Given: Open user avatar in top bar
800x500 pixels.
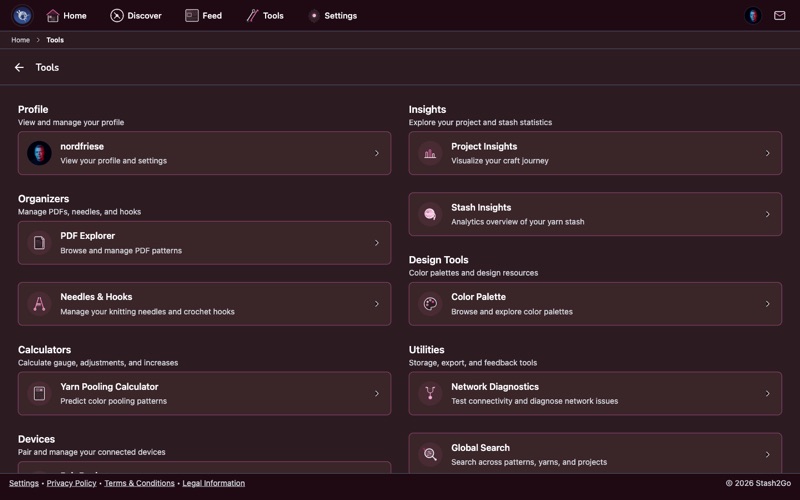Looking at the screenshot, I should click(753, 16).
